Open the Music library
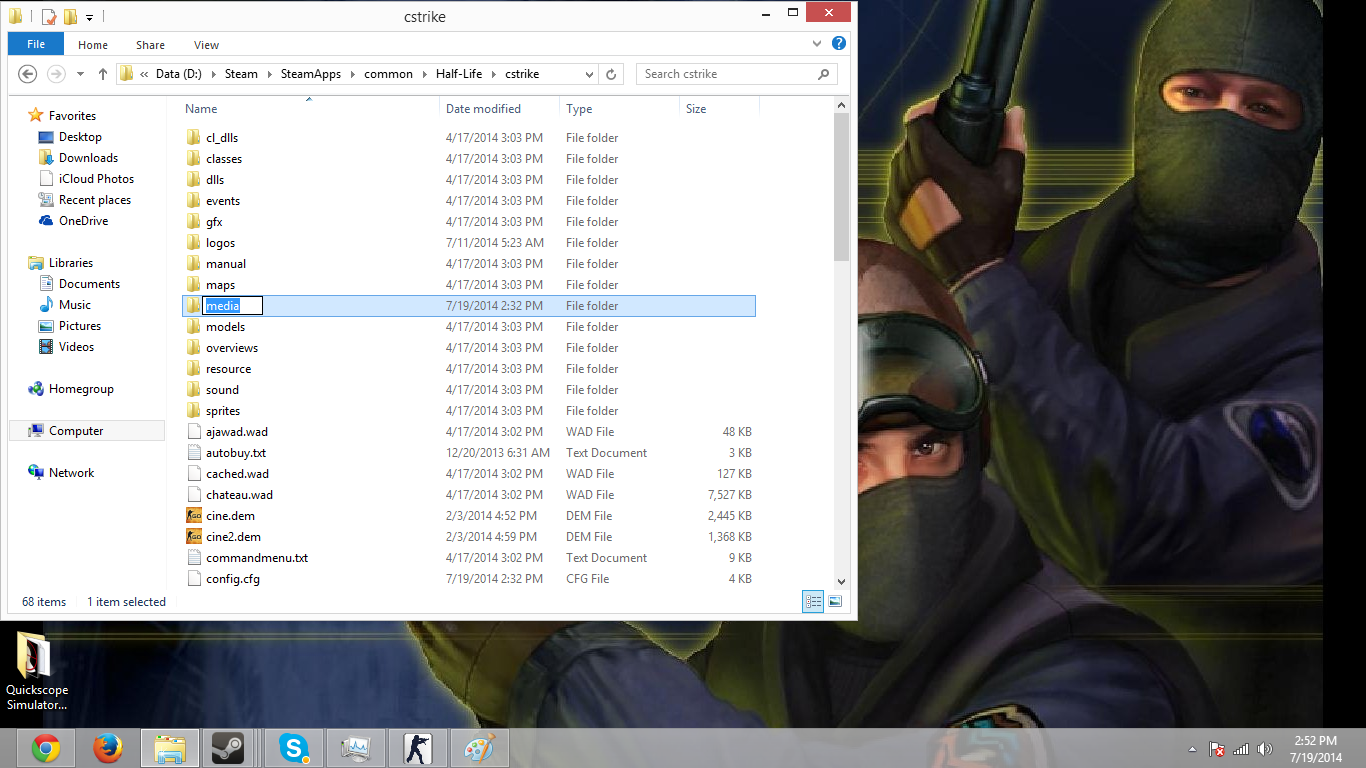Screen dimensions: 1366x768 74,305
